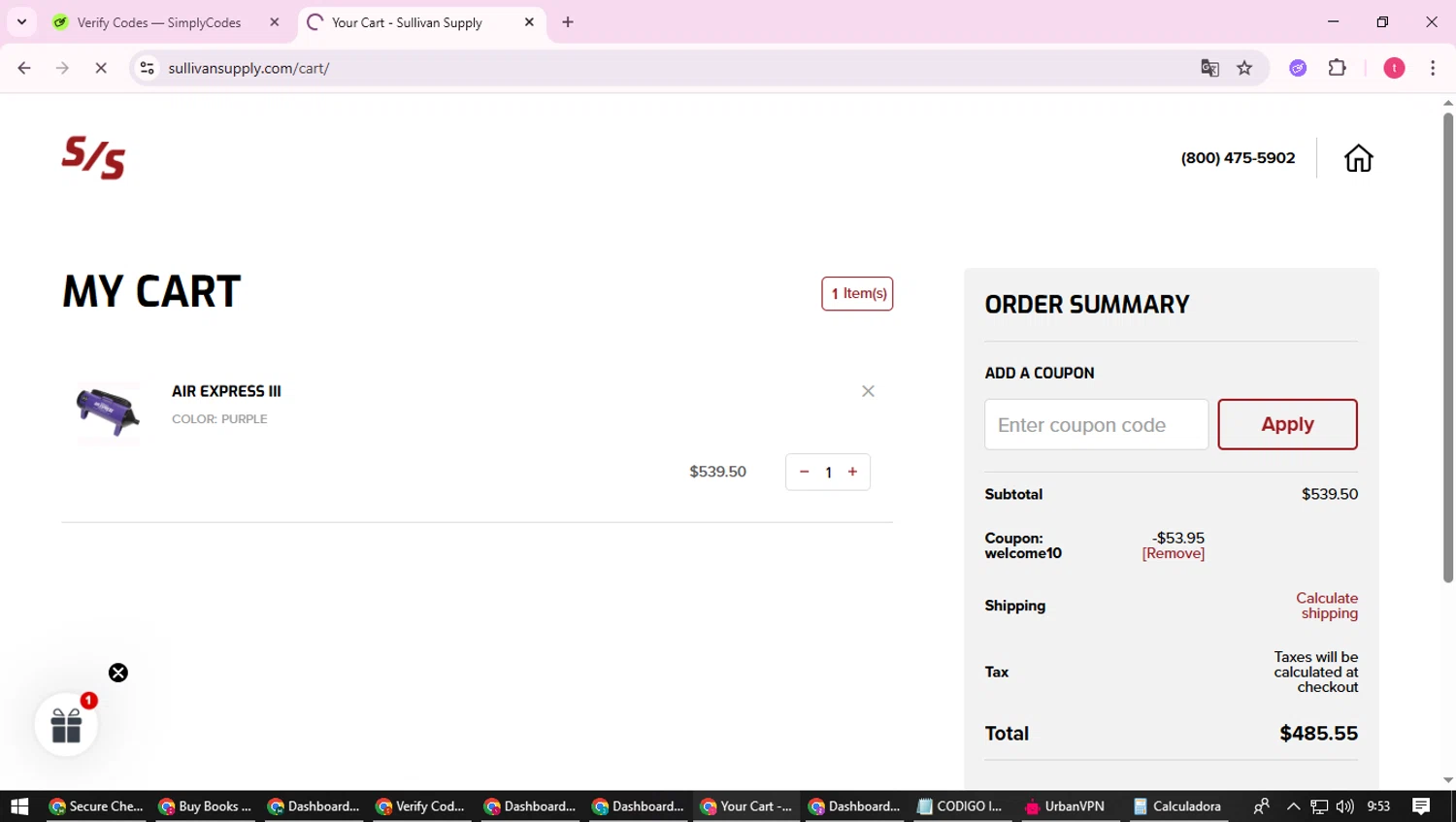
Task: Open Verify Cod... taskbar window
Action: pos(421,806)
